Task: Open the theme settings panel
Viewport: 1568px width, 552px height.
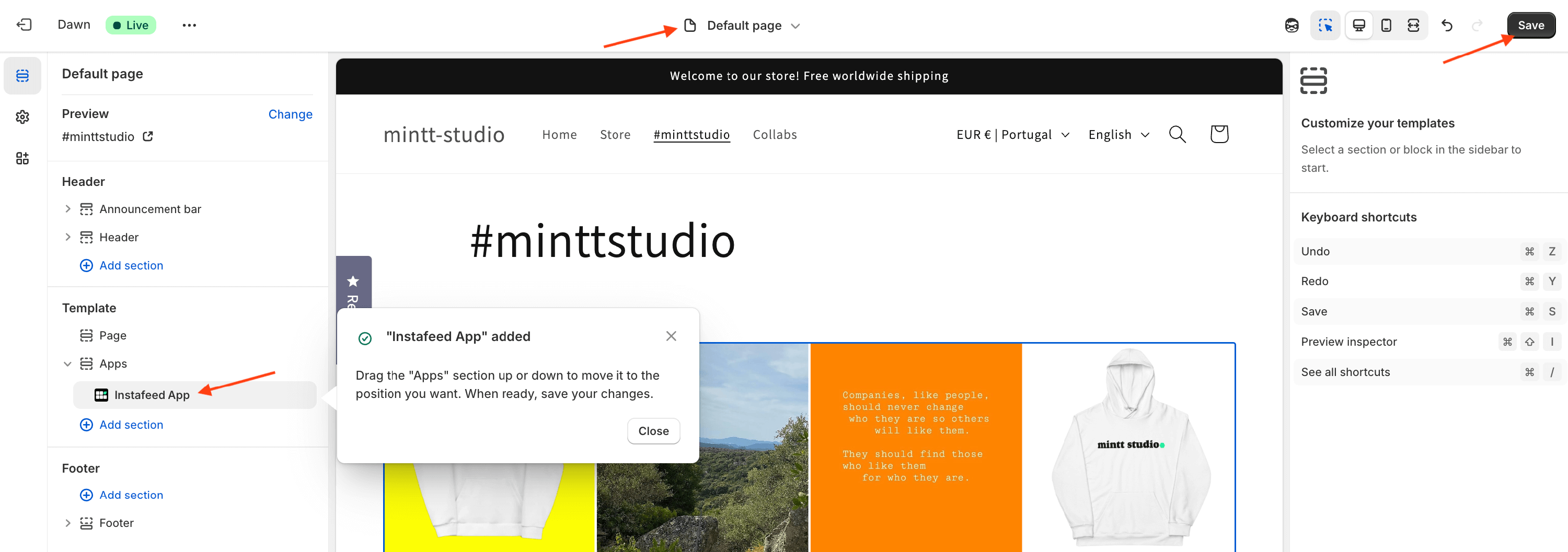Action: (x=22, y=118)
